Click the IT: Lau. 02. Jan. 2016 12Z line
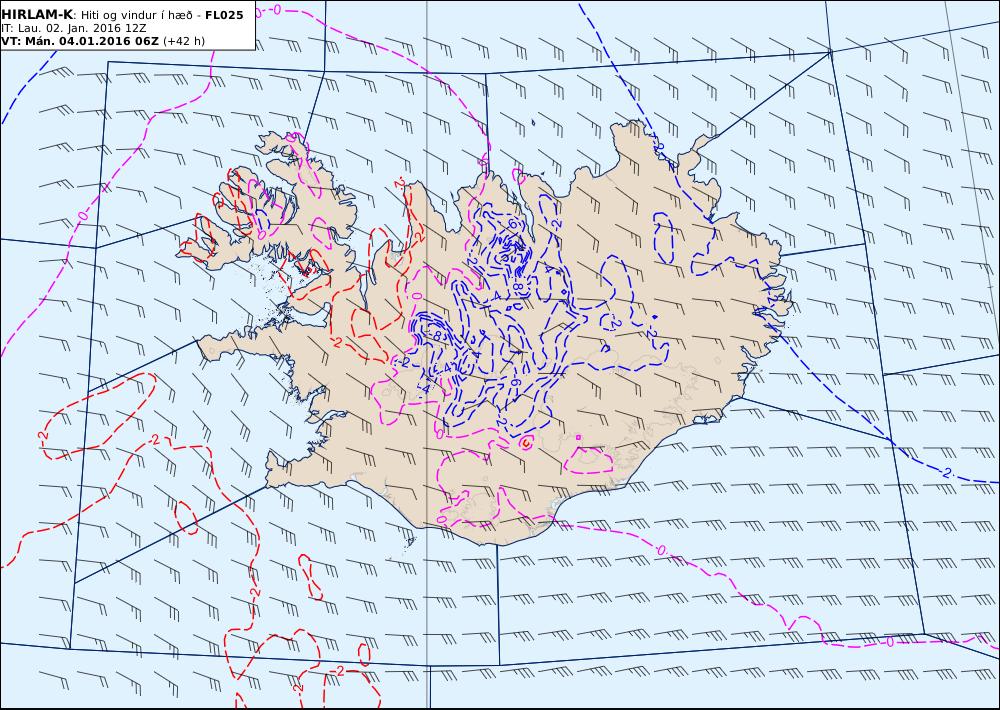1000x710 pixels. click(x=74, y=28)
